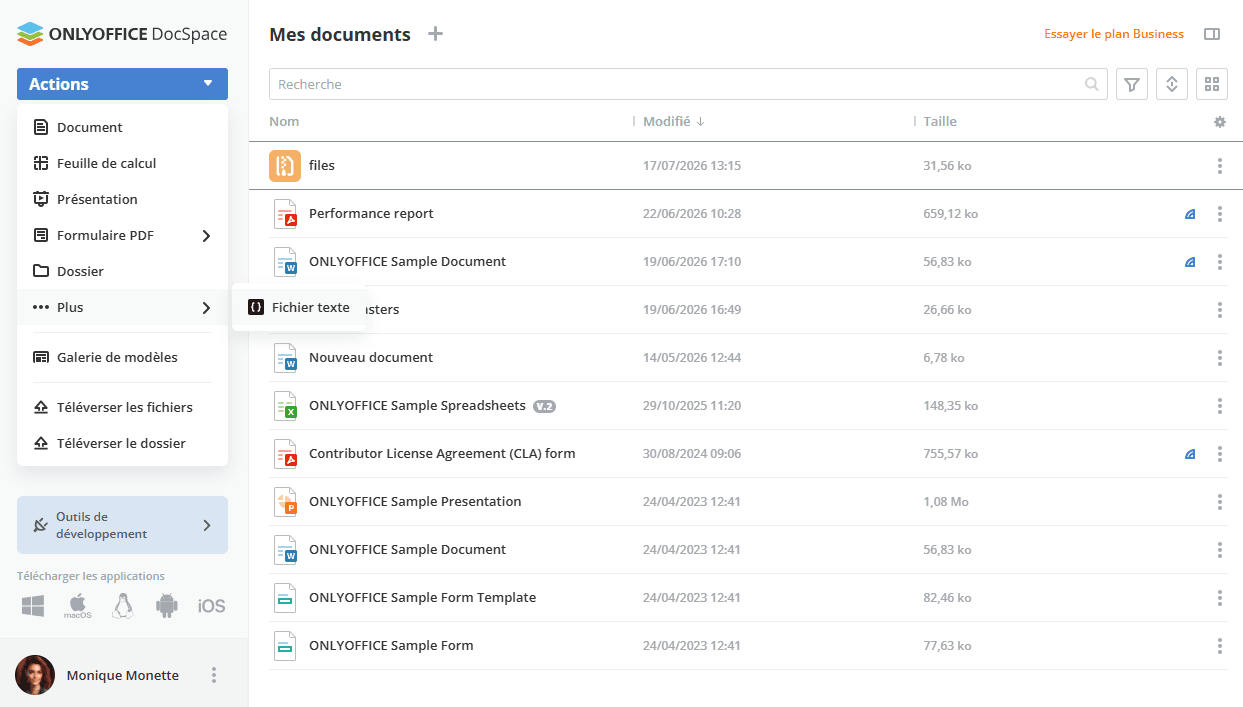Open ONLYOFFICE Sample Form Template

422,598
